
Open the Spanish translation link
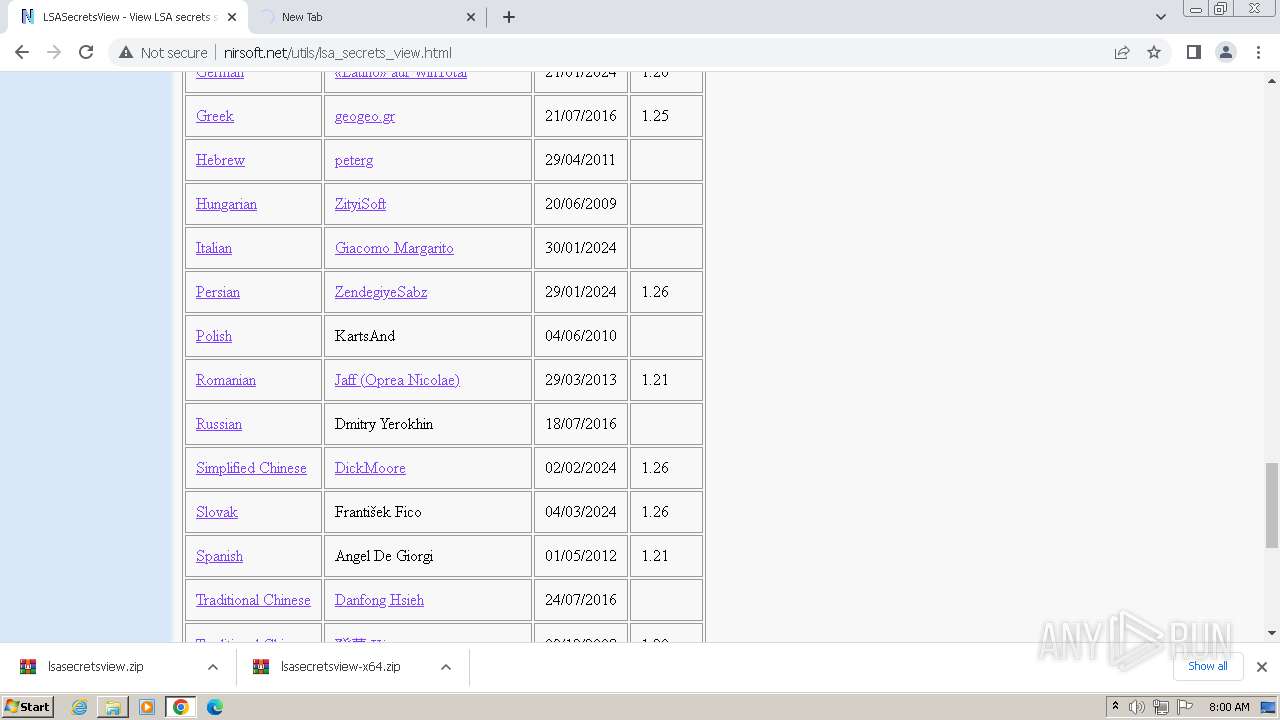[x=219, y=556]
